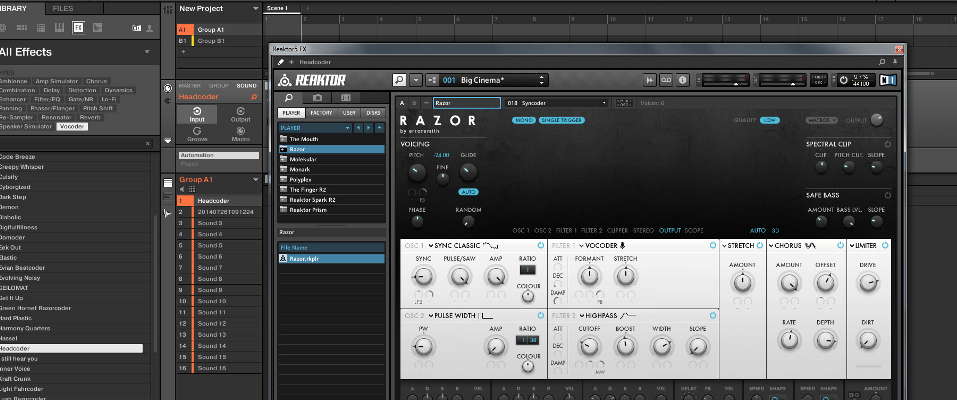Open the MACROS dropdown in Razor
Image resolution: width=957 pixels, height=400 pixels.
tap(822, 120)
